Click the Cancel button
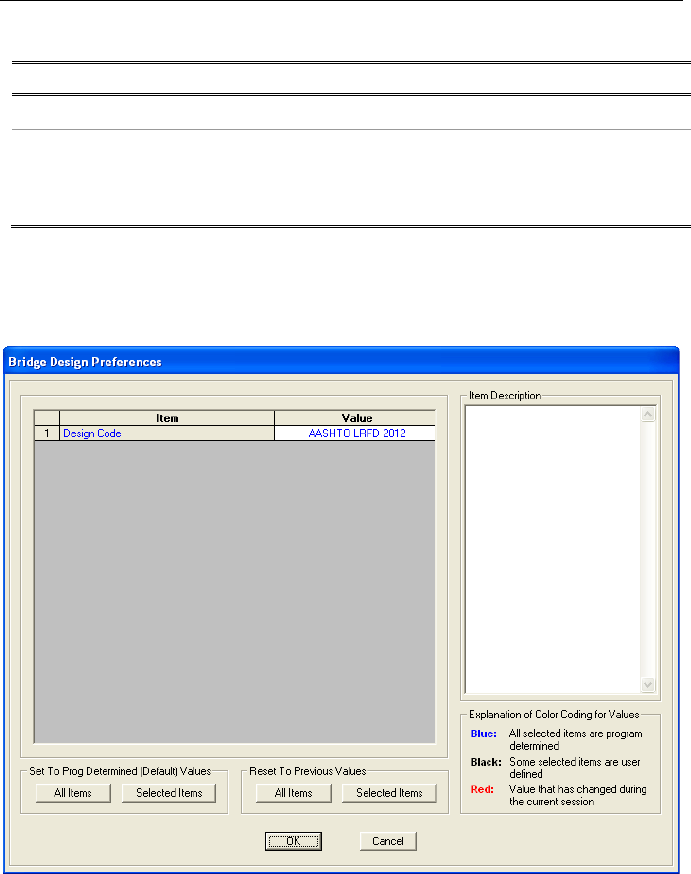691x874 pixels. 388,841
